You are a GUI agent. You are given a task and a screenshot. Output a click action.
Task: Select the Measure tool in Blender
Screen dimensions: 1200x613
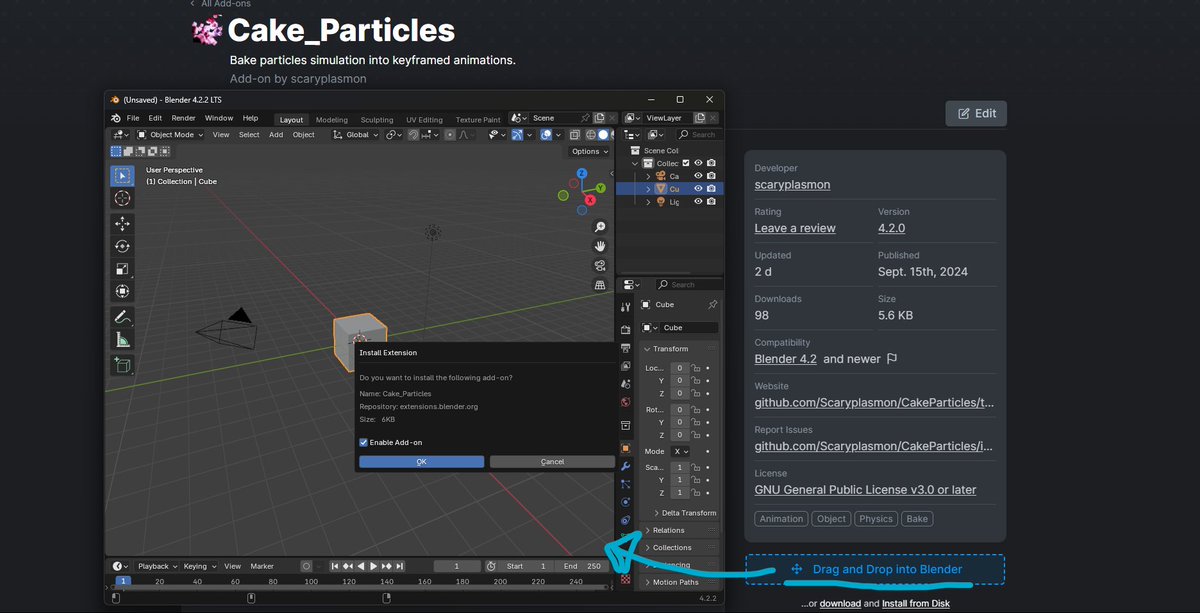(122, 340)
